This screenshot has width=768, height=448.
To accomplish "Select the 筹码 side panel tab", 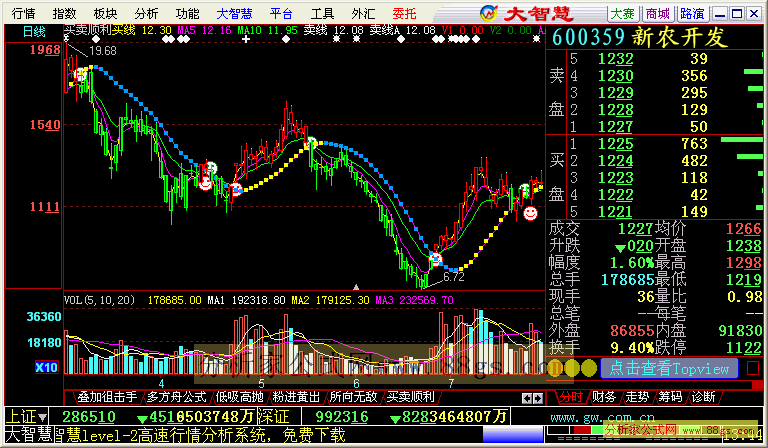I will 670,397.
